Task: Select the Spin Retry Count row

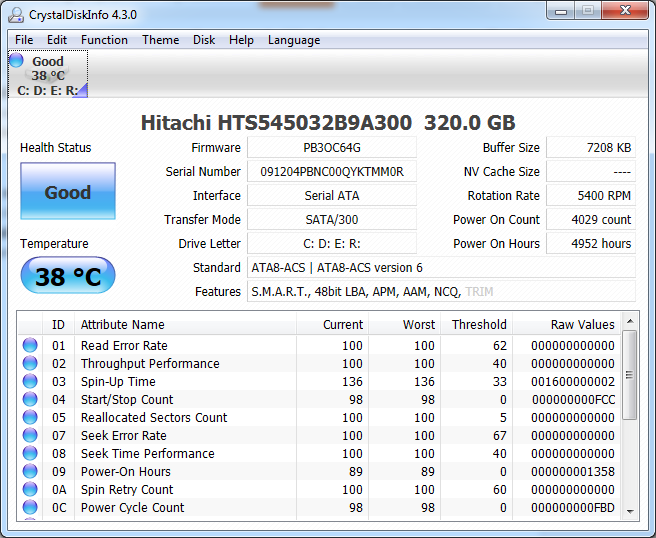Action: coord(319,489)
